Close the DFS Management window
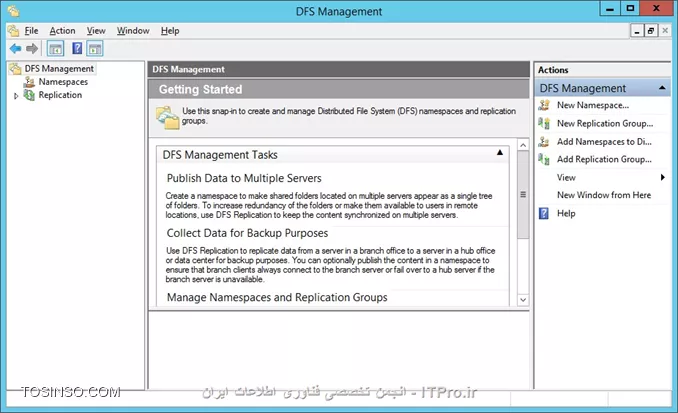The image size is (678, 413). coord(656,9)
